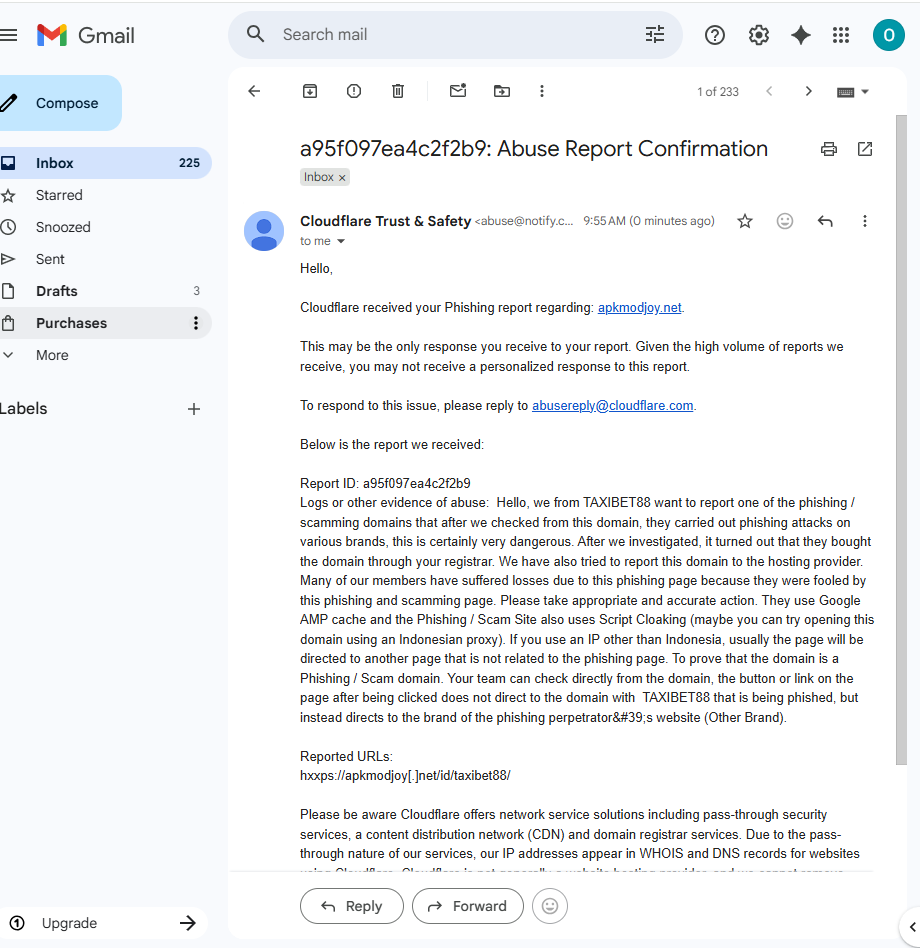Click the bottom emoji reaction button
Image resolution: width=920 pixels, height=948 pixels.
coord(549,906)
